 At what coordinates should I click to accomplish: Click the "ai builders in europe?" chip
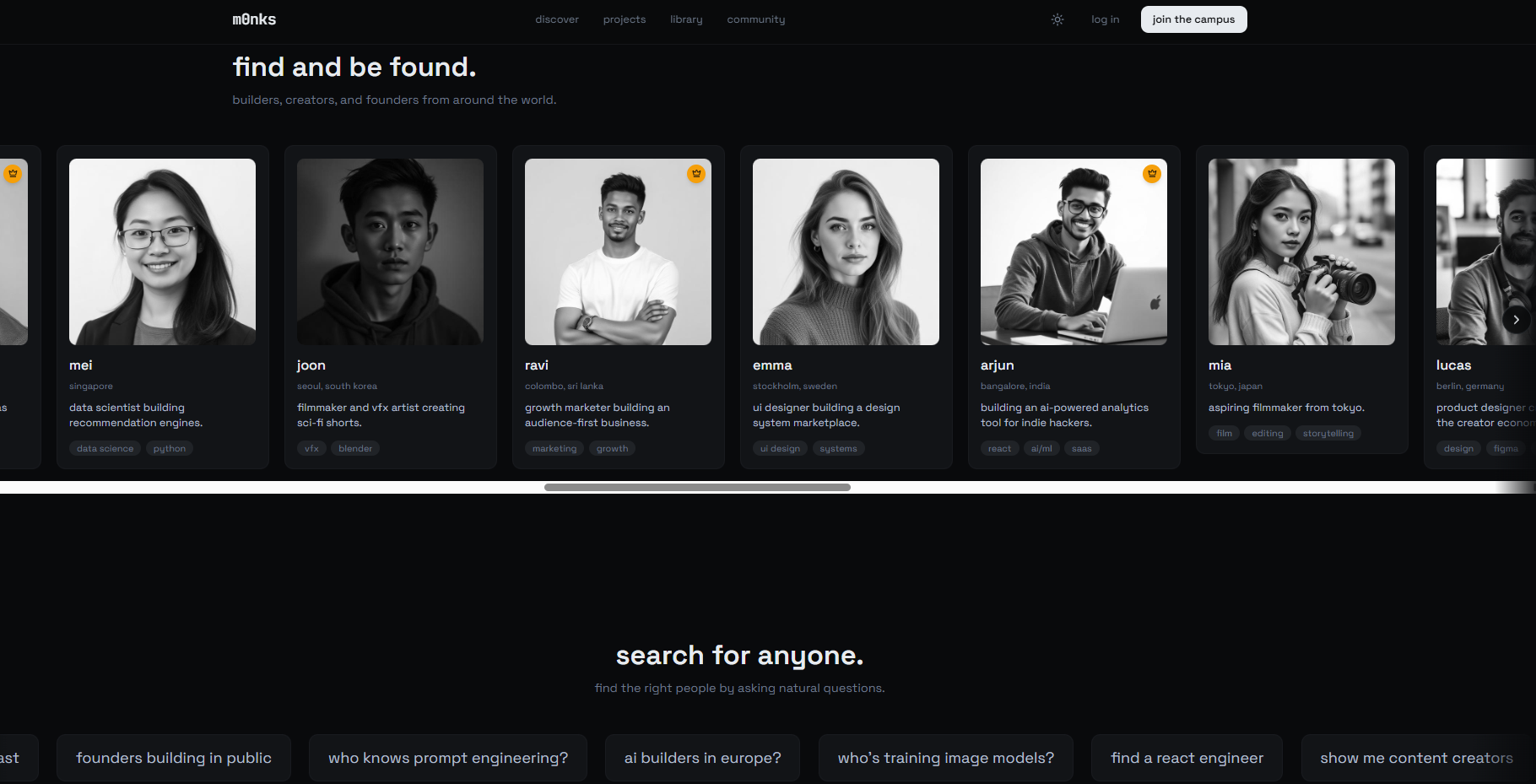[702, 757]
